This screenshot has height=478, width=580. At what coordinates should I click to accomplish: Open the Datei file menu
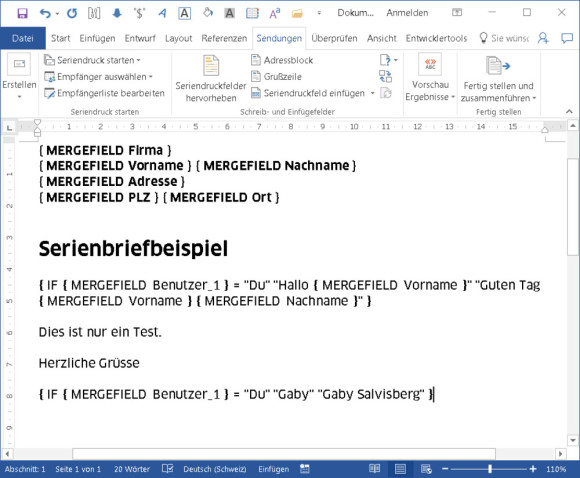tap(23, 38)
